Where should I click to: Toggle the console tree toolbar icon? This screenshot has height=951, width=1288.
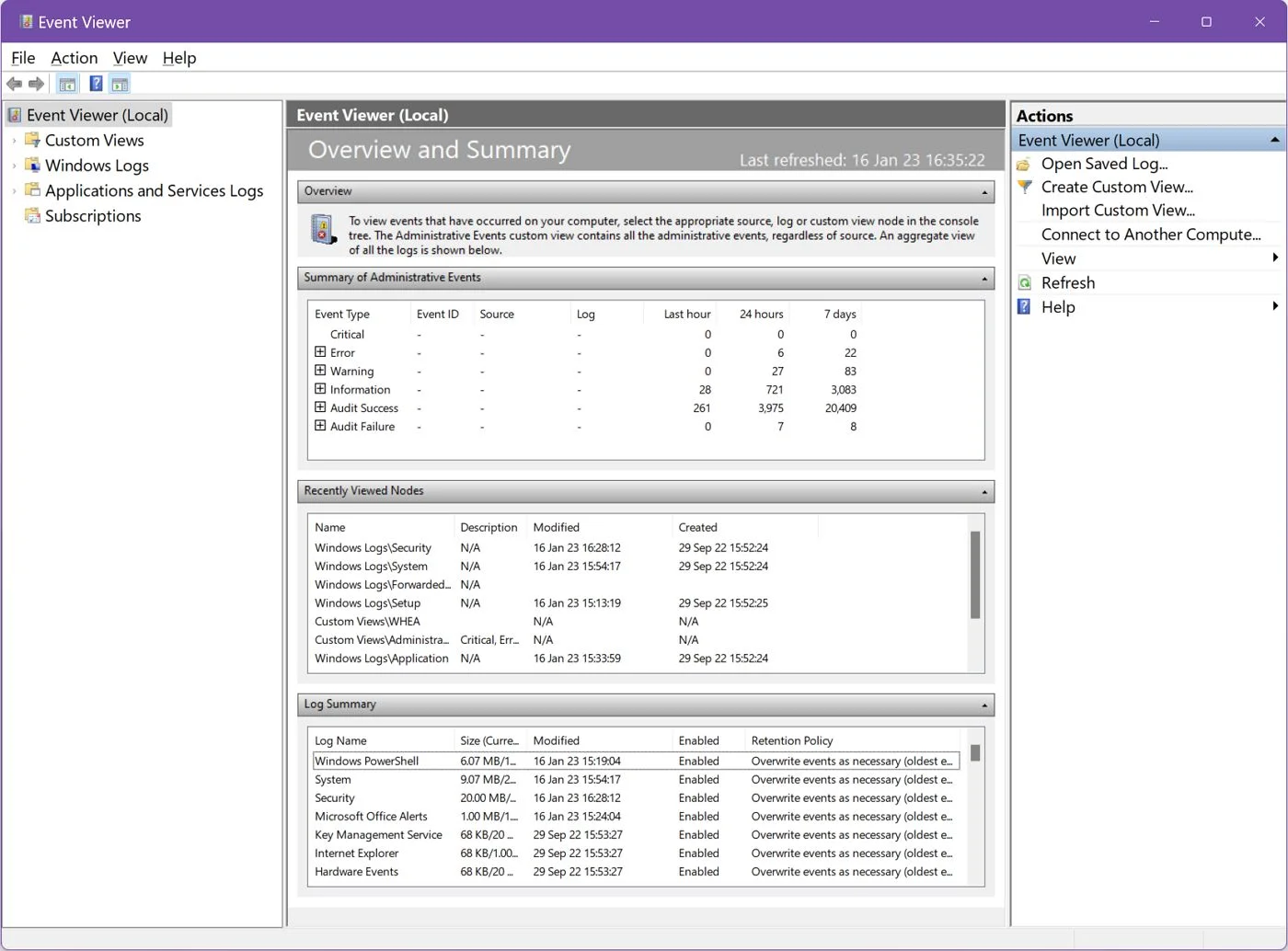tap(67, 84)
